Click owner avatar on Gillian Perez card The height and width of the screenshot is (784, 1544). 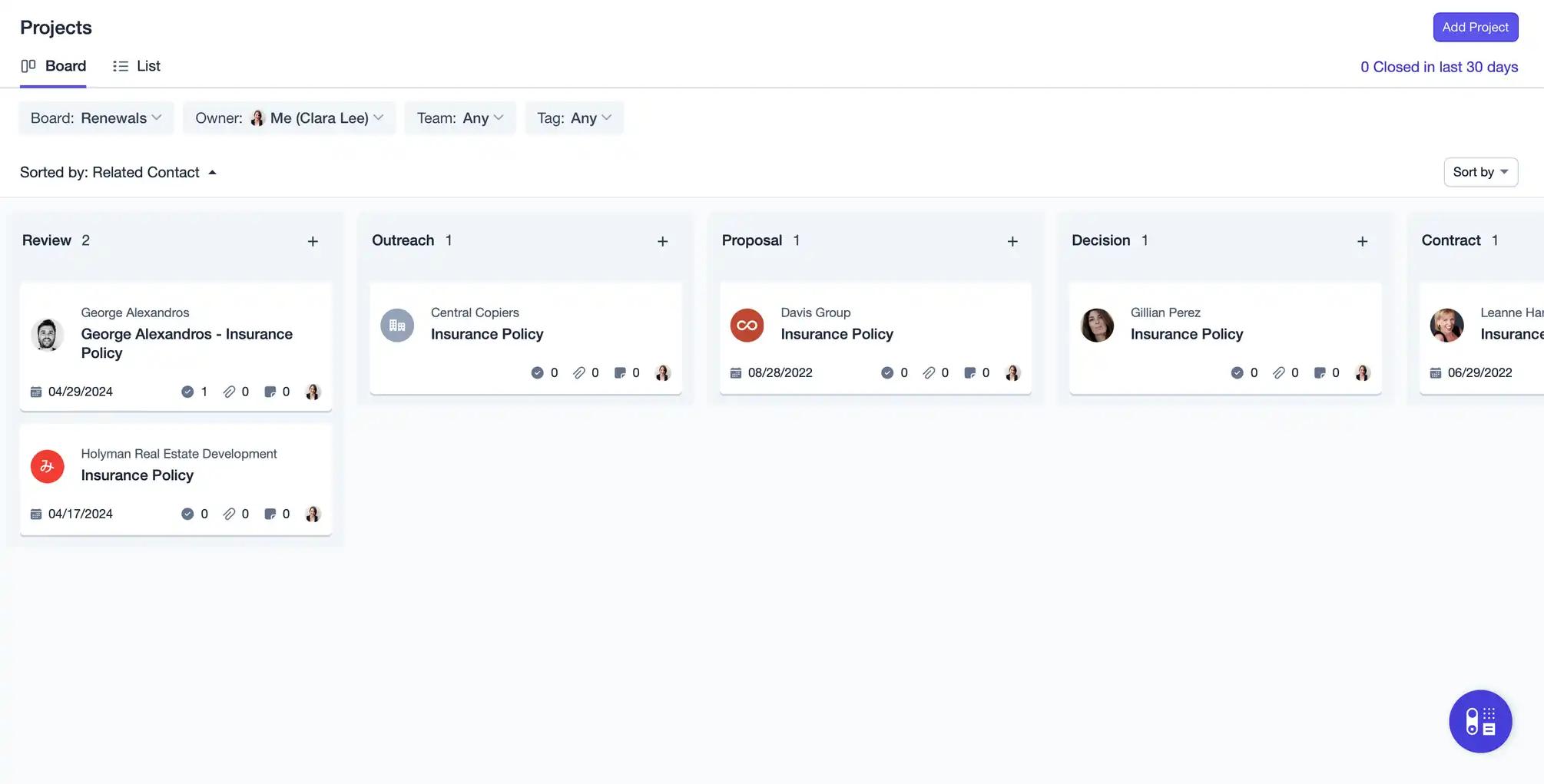point(1362,372)
